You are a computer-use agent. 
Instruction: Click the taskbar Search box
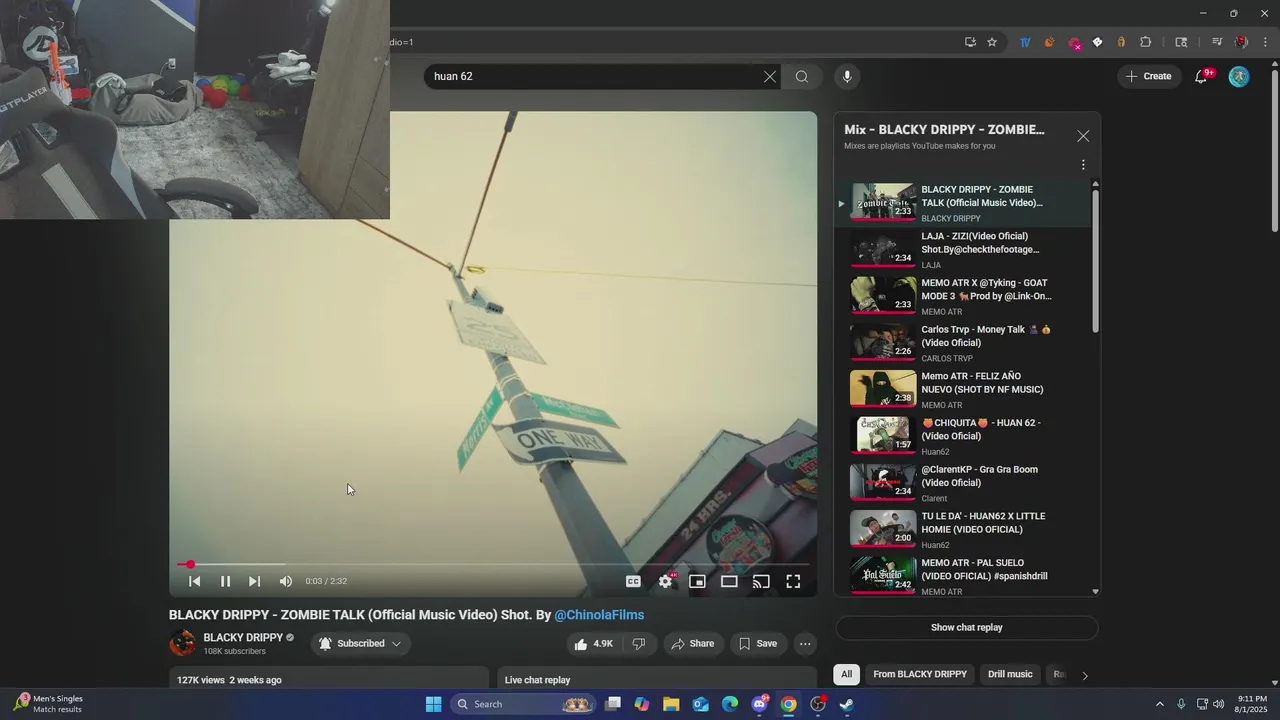coord(524,704)
